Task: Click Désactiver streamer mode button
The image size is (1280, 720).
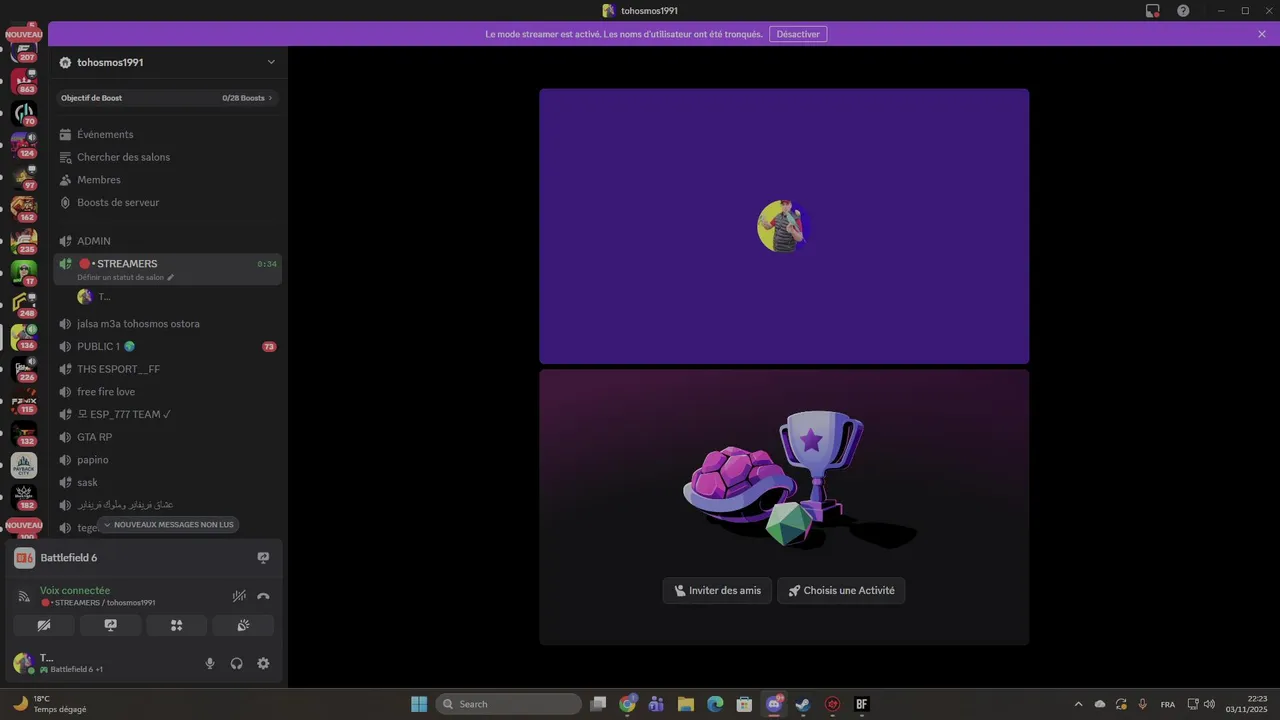Action: [x=798, y=34]
